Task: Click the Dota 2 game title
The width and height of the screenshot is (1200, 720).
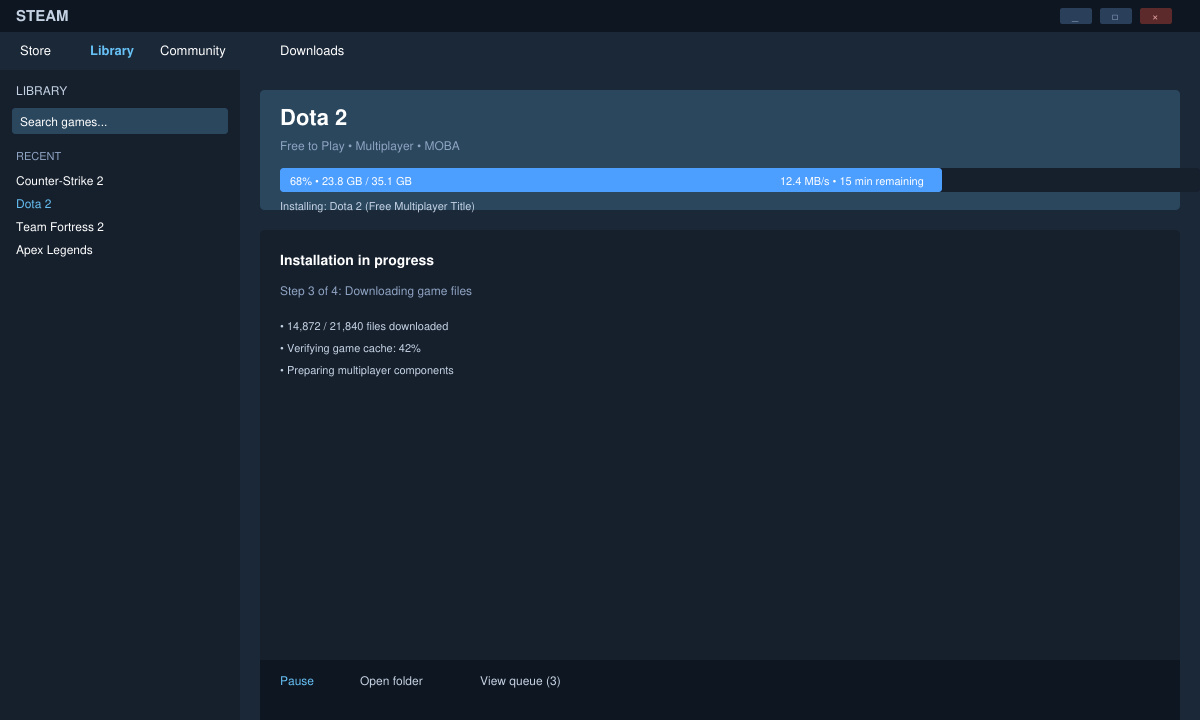Action: (x=314, y=118)
